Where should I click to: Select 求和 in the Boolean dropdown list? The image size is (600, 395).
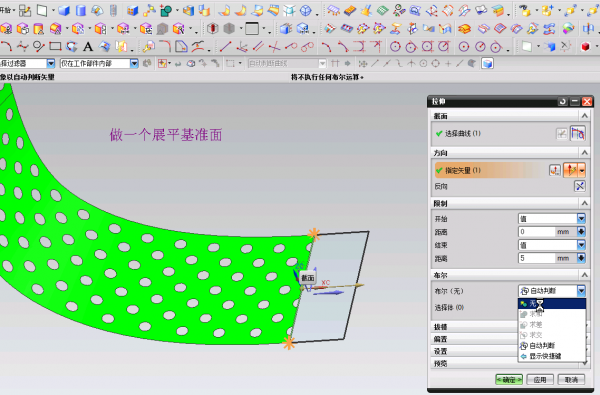pos(552,314)
